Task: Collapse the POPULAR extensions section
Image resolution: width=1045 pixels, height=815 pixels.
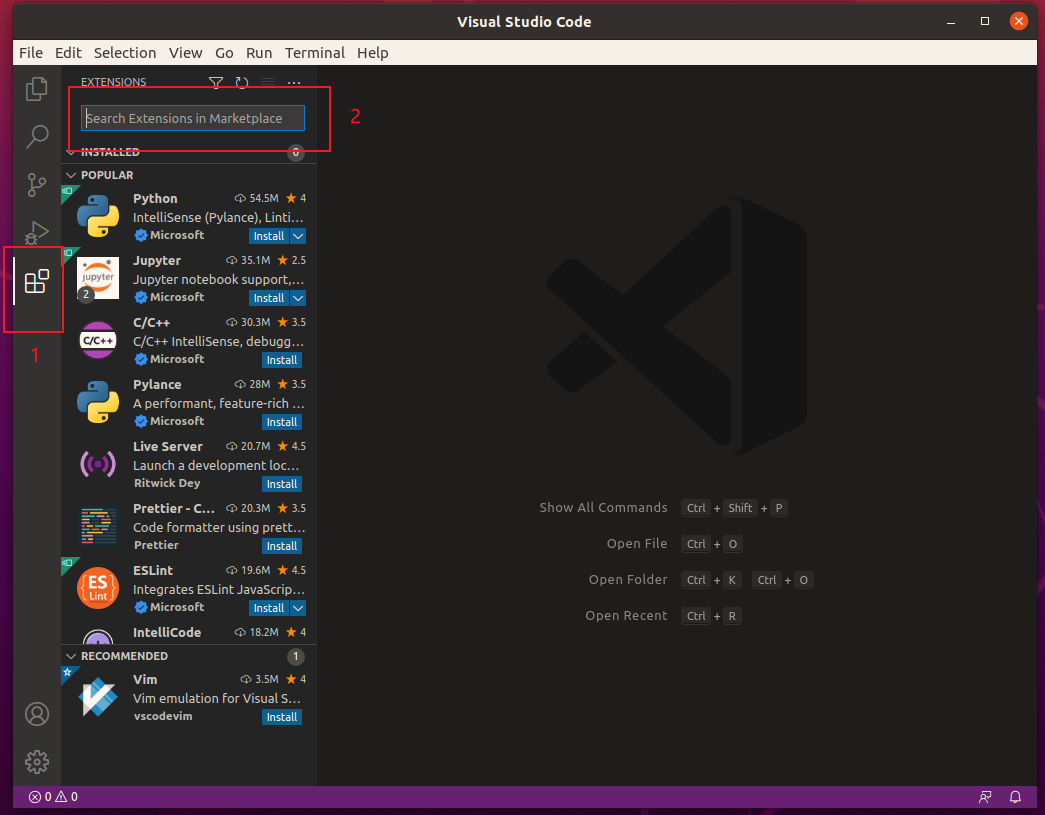Action: click(70, 174)
